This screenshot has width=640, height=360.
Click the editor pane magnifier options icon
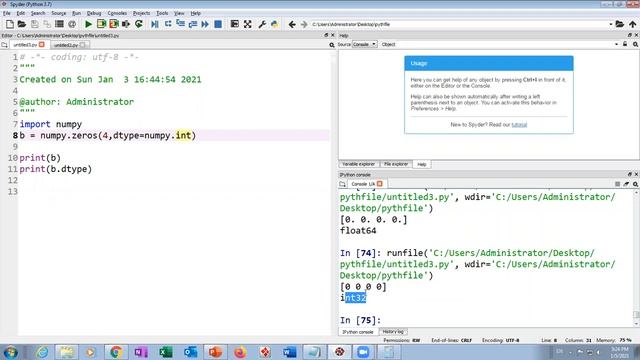(332, 45)
